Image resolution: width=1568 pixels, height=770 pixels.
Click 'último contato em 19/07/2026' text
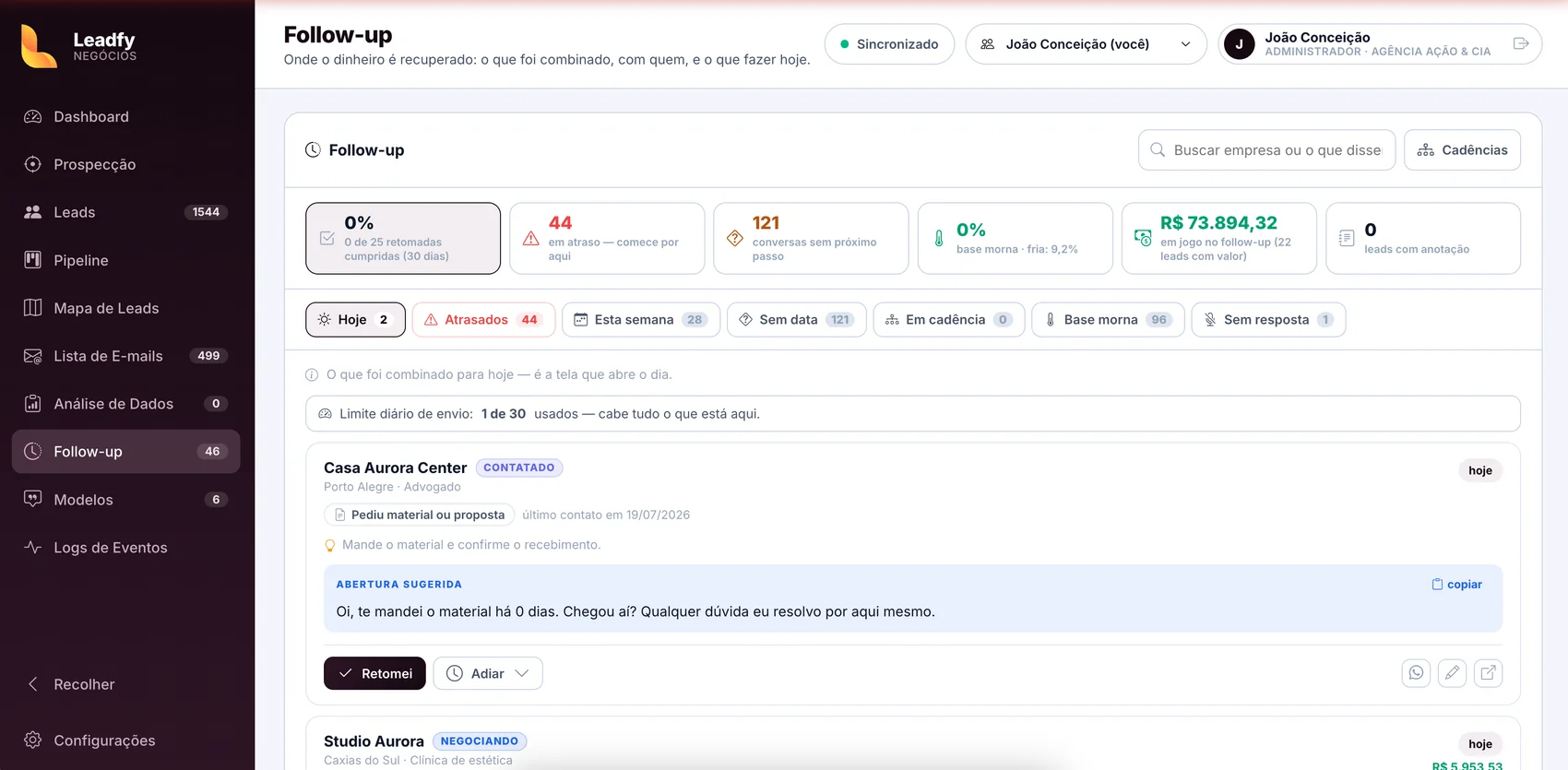tap(606, 515)
